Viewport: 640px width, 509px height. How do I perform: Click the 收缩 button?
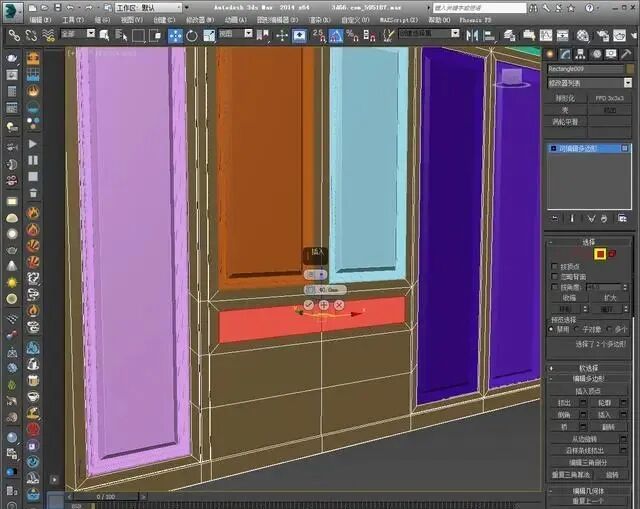569,298
